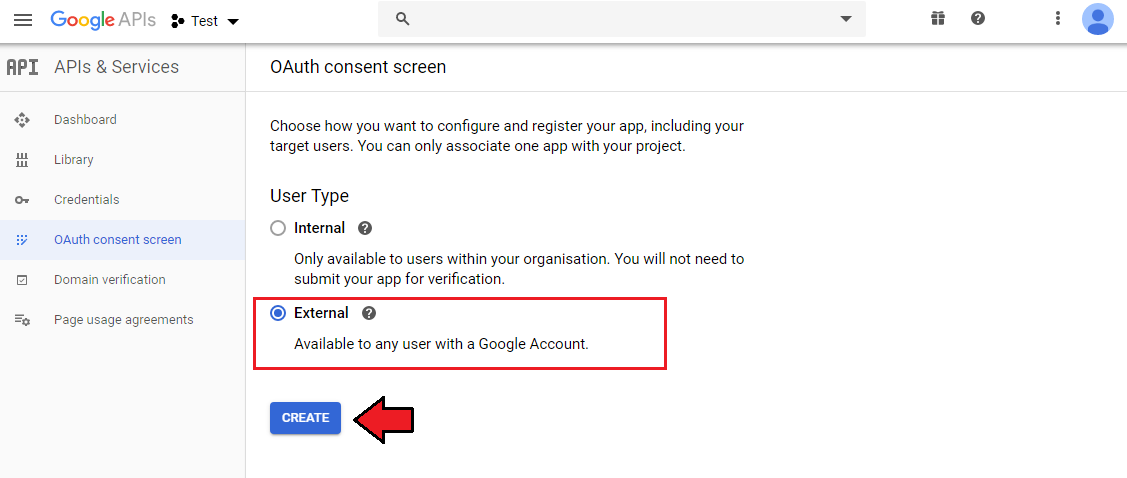The width and height of the screenshot is (1127, 478).
Task: Click the OAuth consent screen sidebar icon
Action: [22, 240]
